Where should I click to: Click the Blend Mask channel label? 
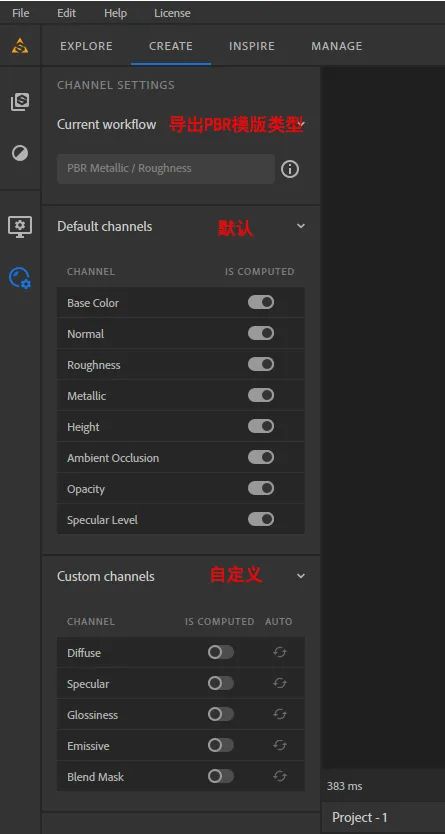coord(96,777)
